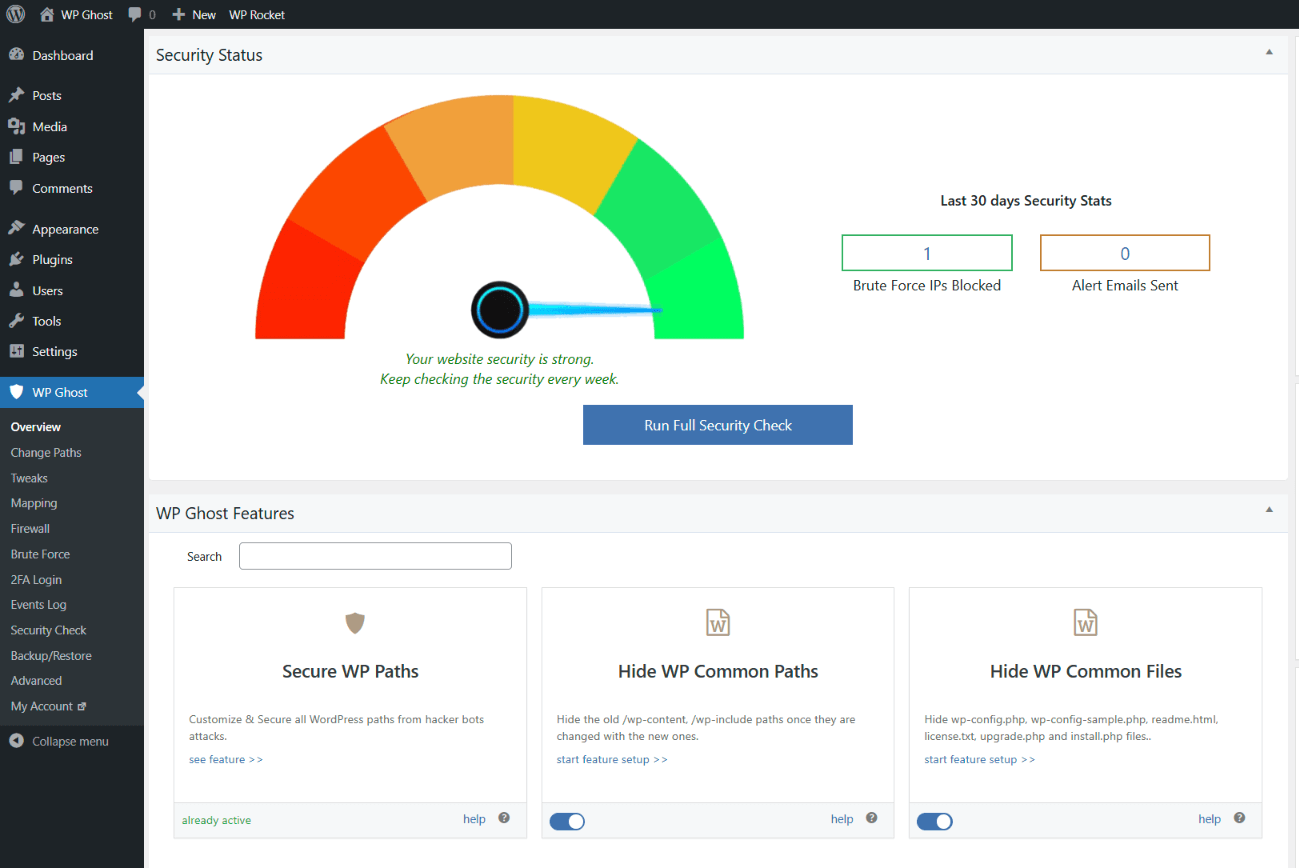Click the document icon on Hide WP Common Paths card
This screenshot has width=1299, height=868.
717,622
